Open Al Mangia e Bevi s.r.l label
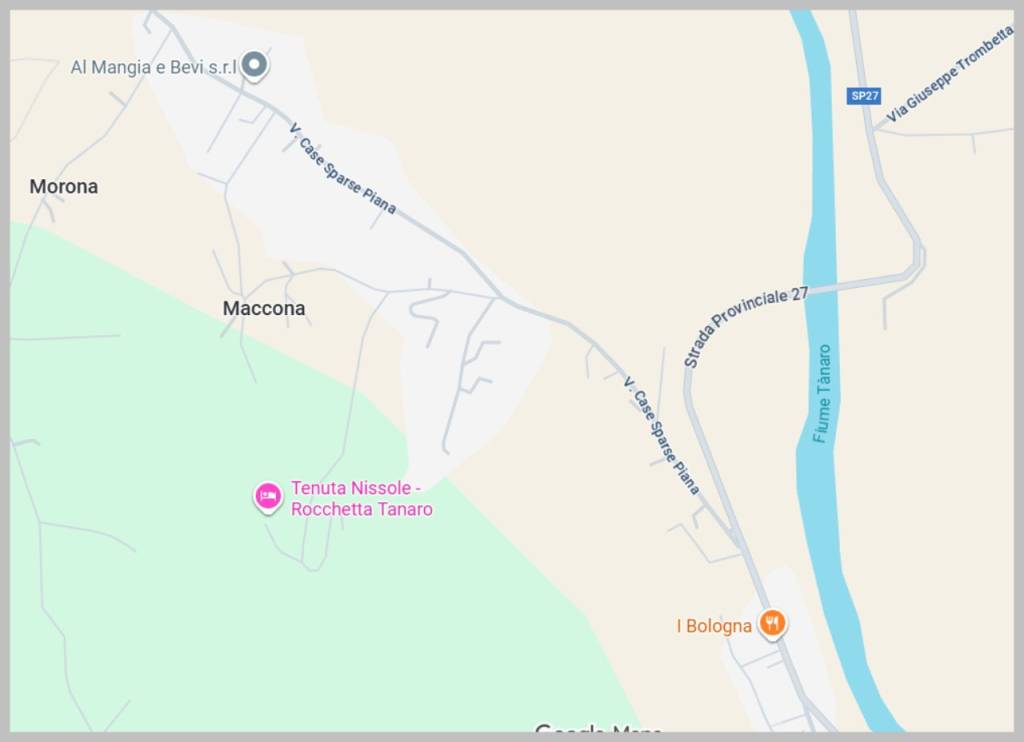This screenshot has height=742, width=1024. (153, 67)
